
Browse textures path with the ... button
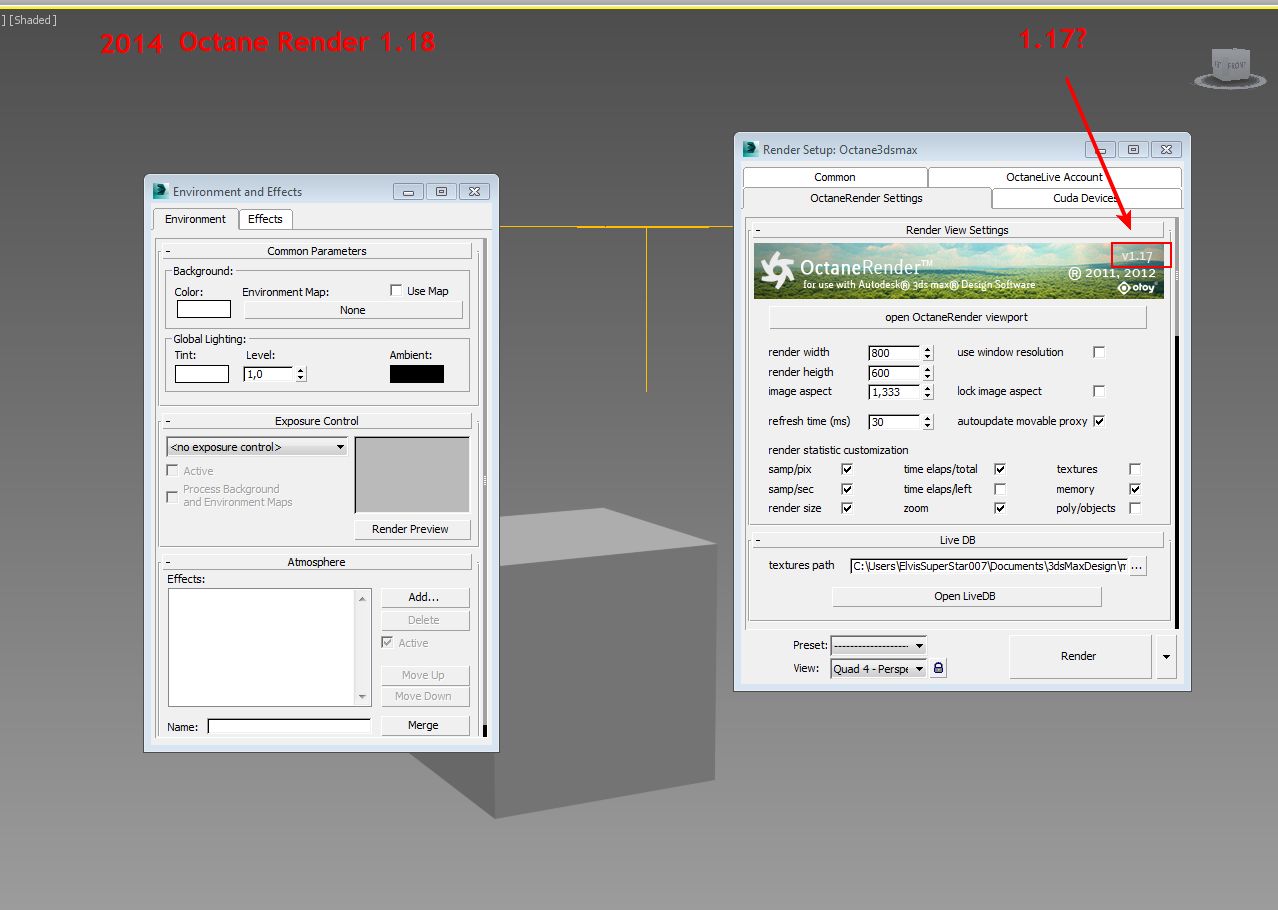coord(1137,566)
